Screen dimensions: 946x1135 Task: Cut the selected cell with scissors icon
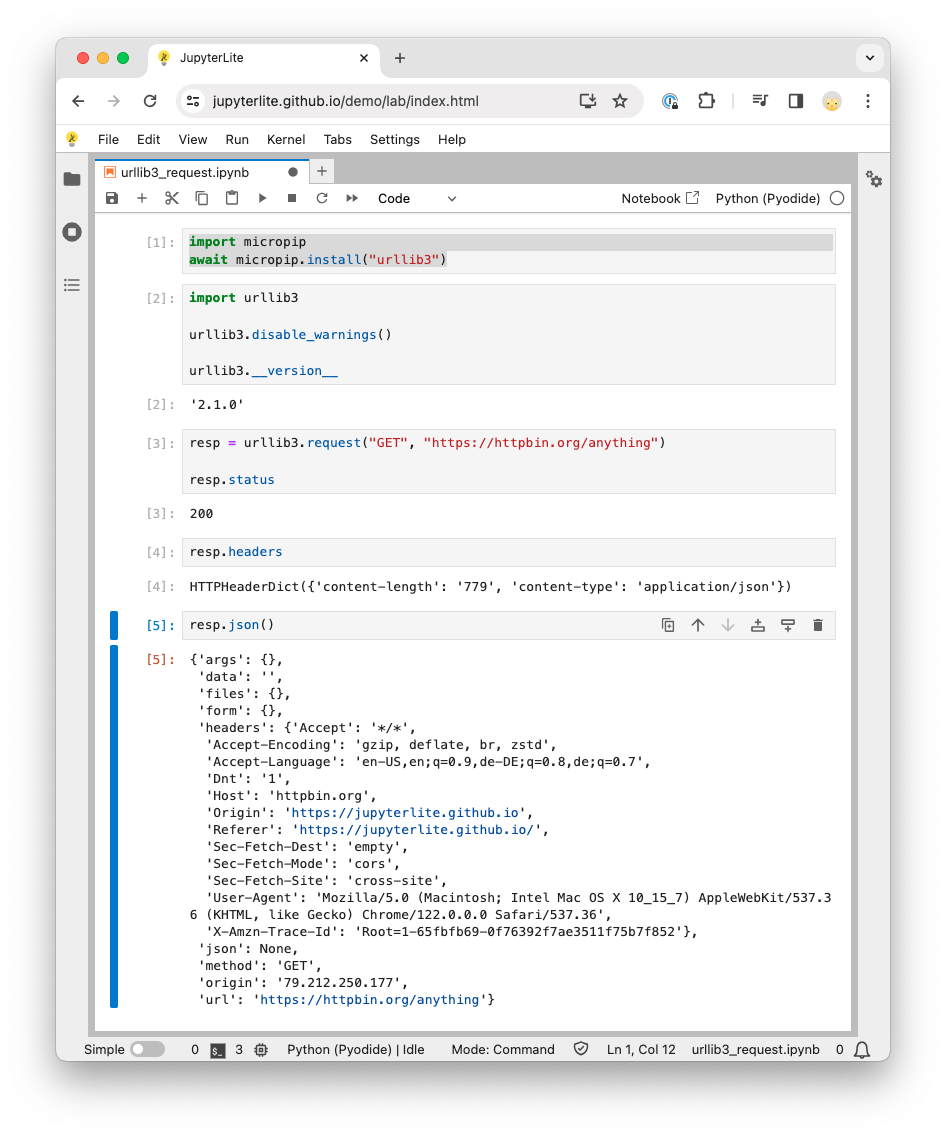click(x=172, y=198)
